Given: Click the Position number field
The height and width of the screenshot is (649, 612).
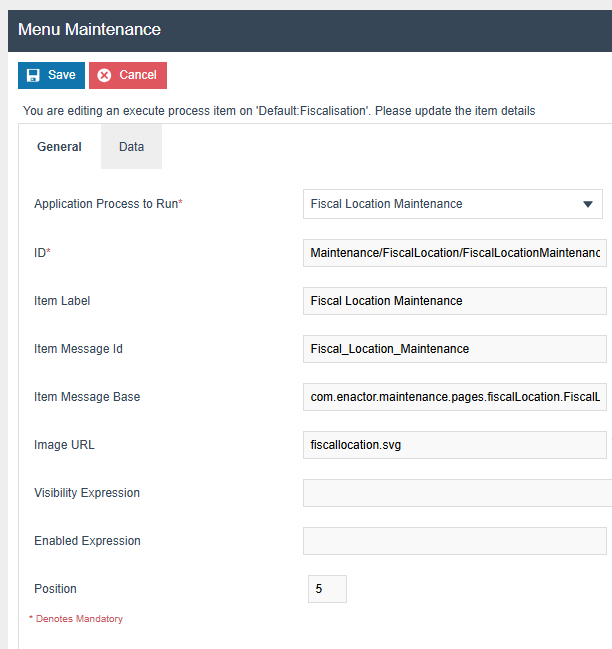Looking at the screenshot, I should [327, 589].
